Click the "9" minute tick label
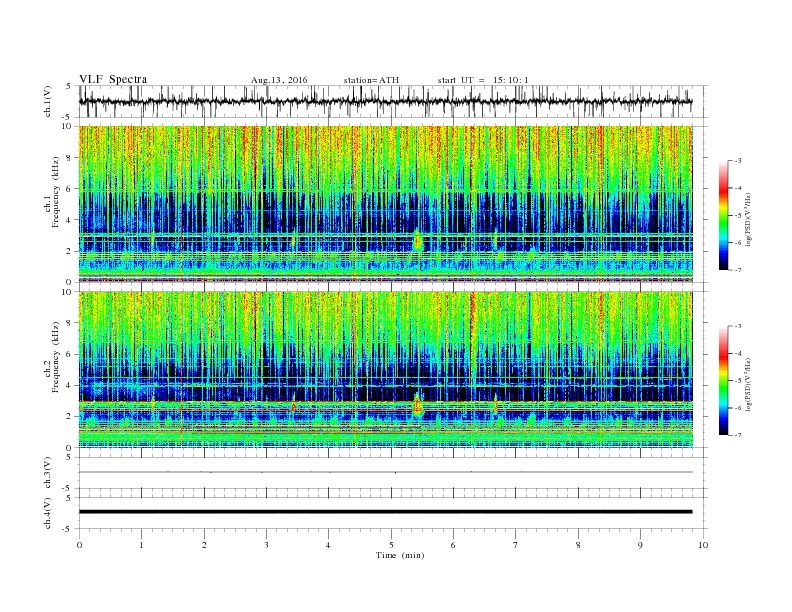792x612 pixels. (640, 545)
